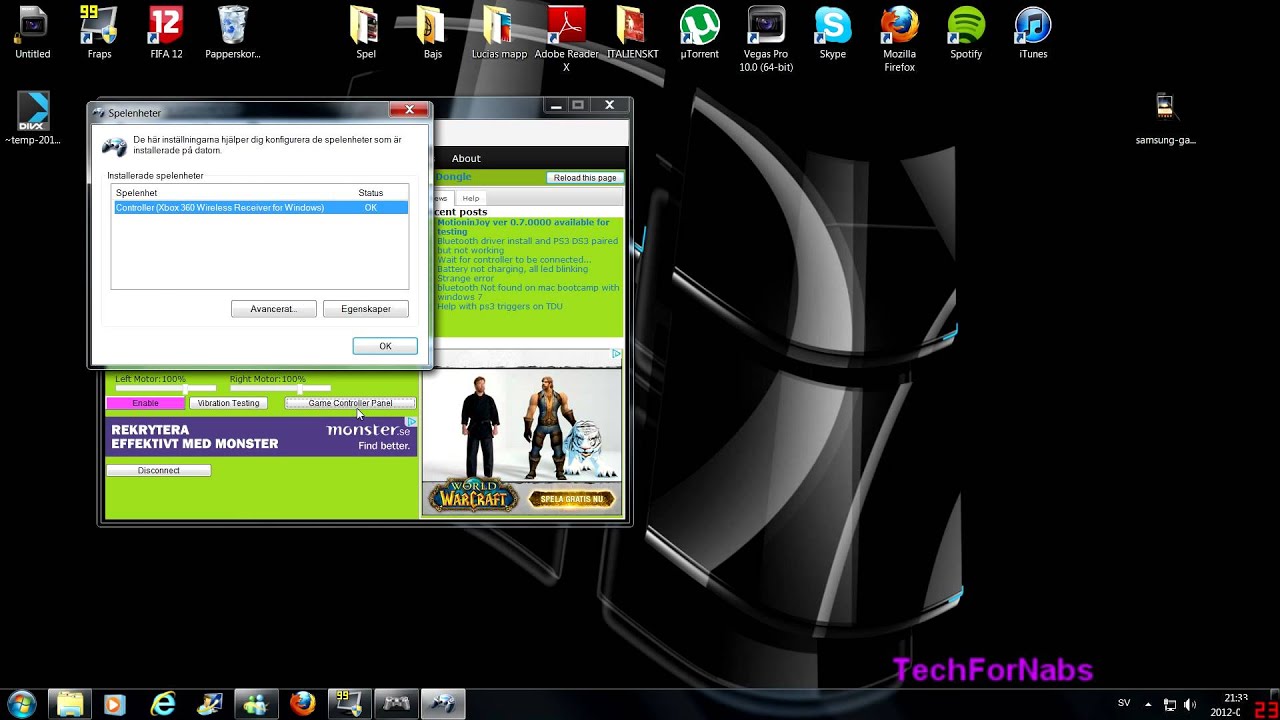This screenshot has width=1280, height=720.
Task: Open the iTunes desktop shortcut
Action: (x=1032, y=30)
